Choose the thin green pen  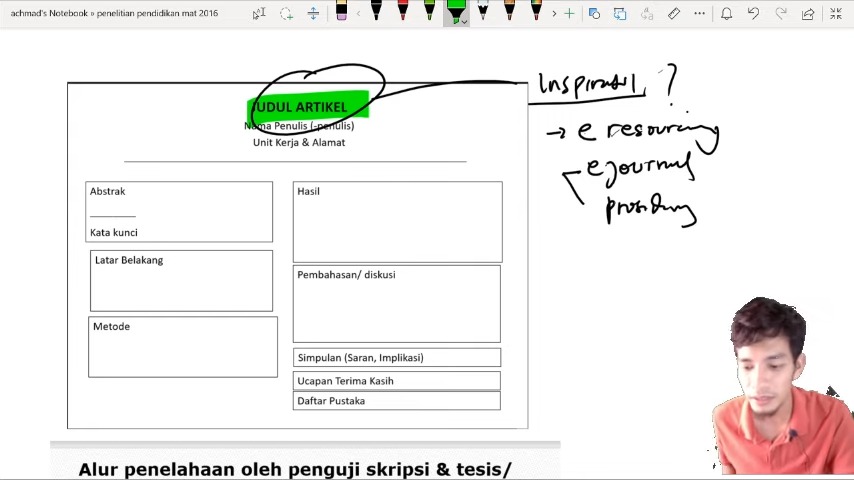(429, 11)
